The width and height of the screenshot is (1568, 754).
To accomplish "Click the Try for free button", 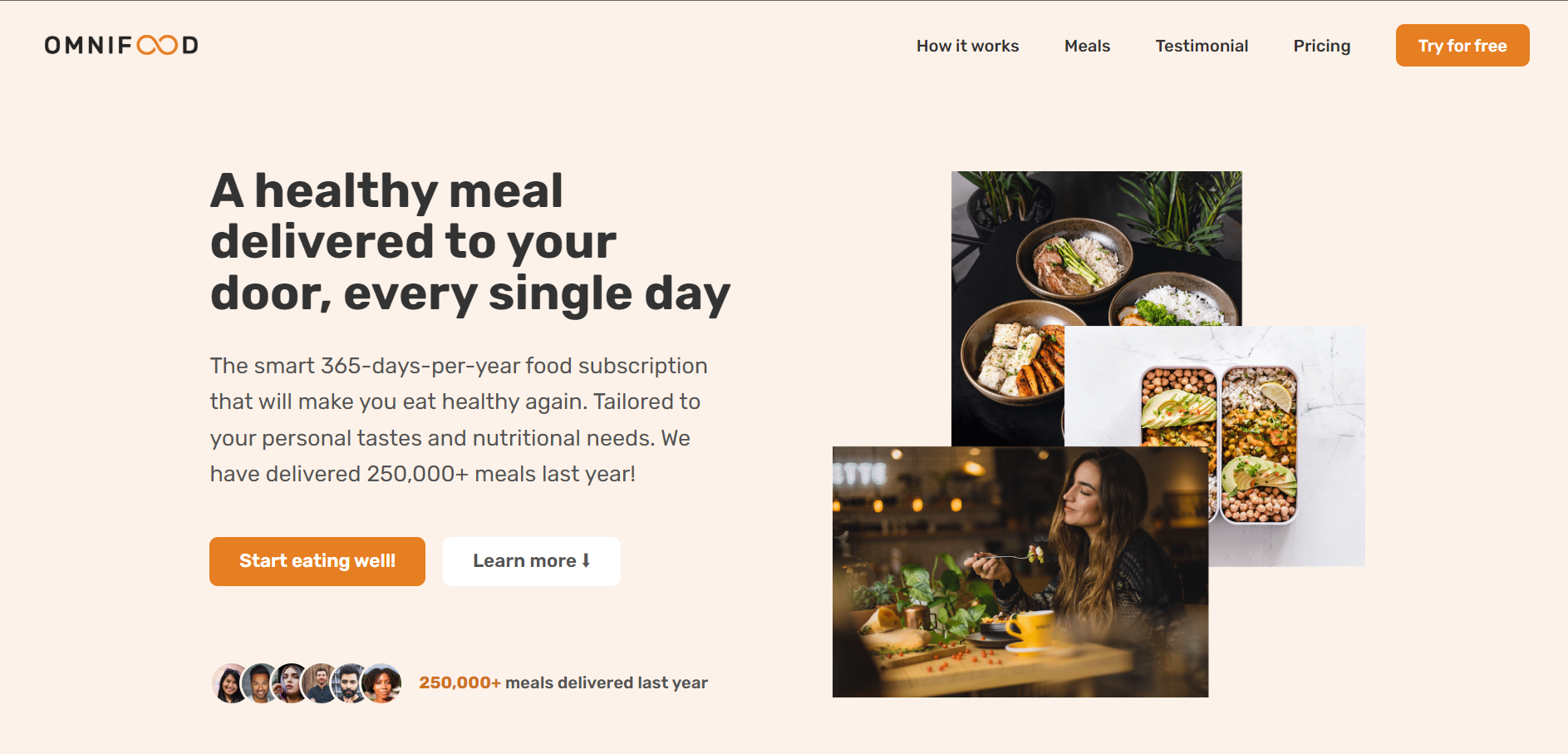I will 1462,46.
